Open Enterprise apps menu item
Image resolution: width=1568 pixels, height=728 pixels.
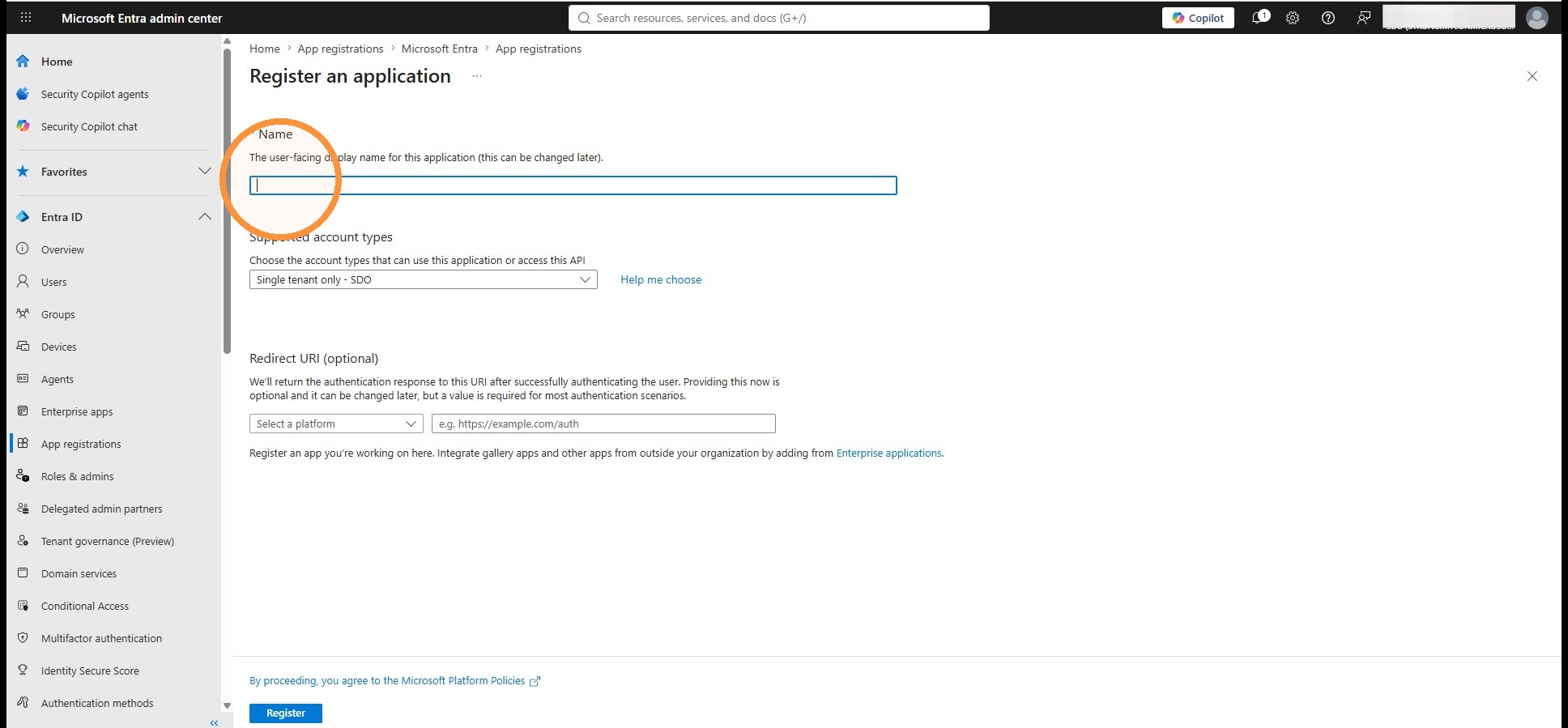tap(77, 411)
